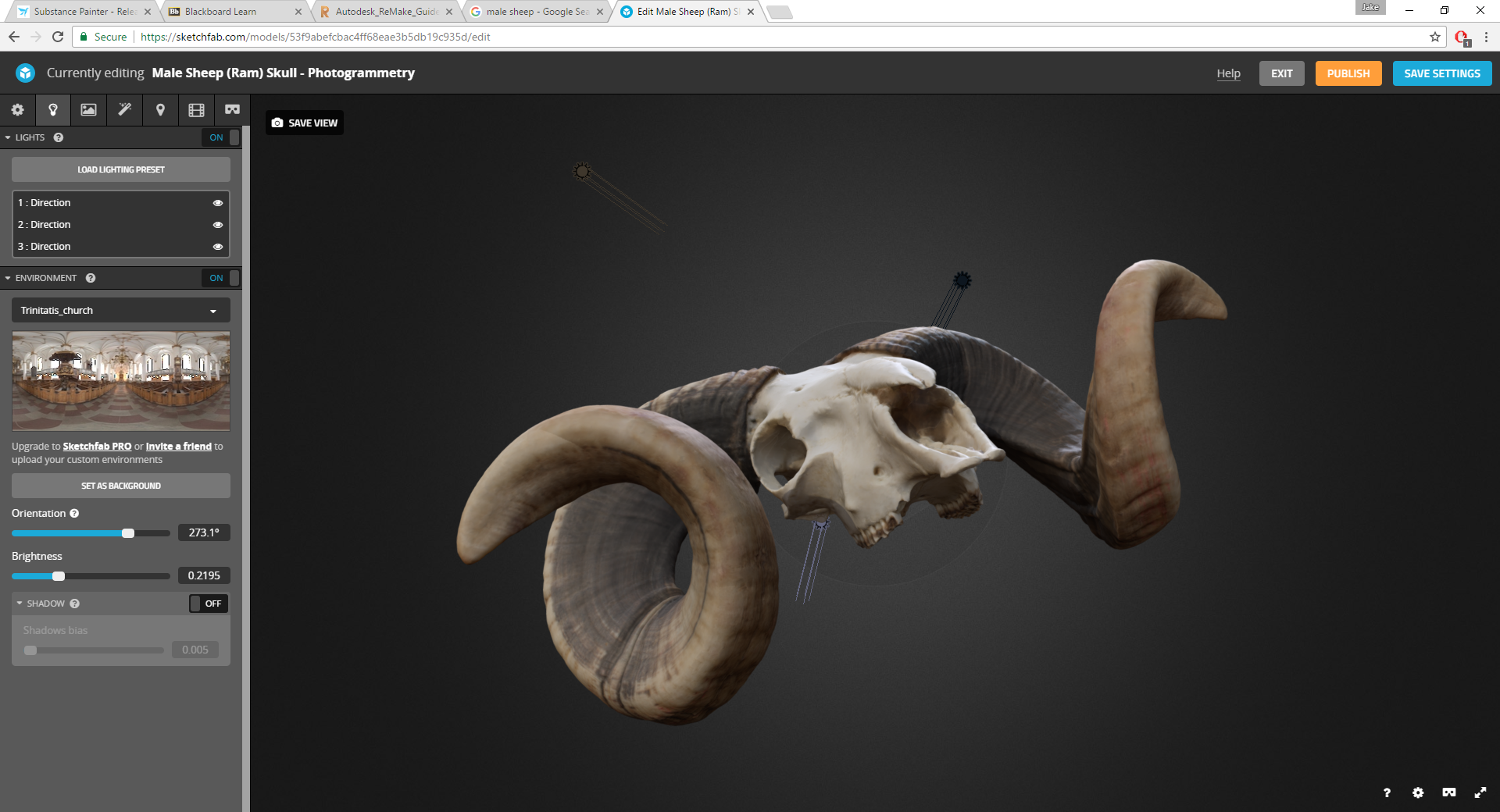Viewport: 1500px width, 812px height.
Task: Open the Animation filmstrip panel
Action: pyautogui.click(x=195, y=110)
